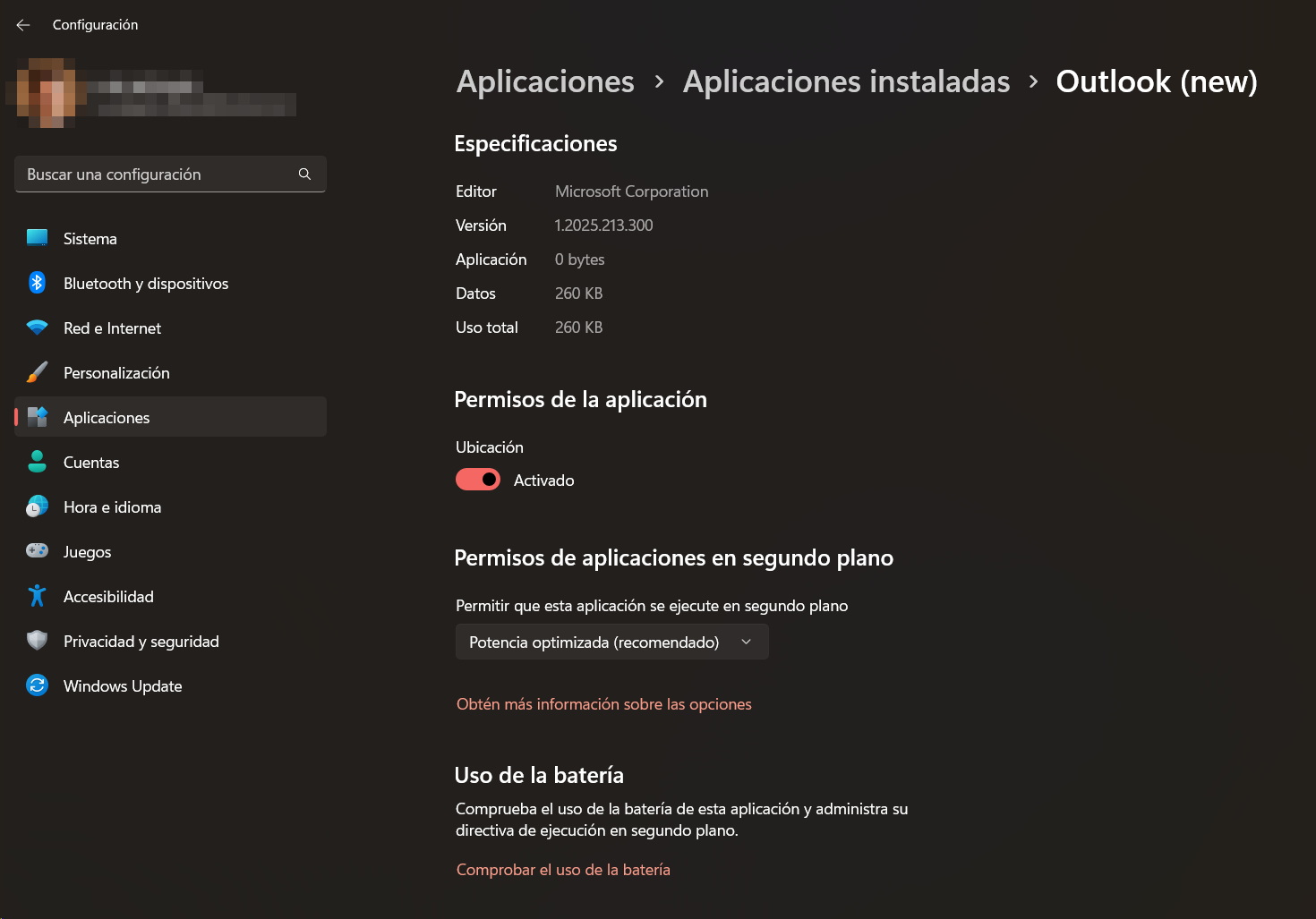The height and width of the screenshot is (919, 1316).
Task: Click 'Comprobar el uso de la batería' link
Action: 563,870
